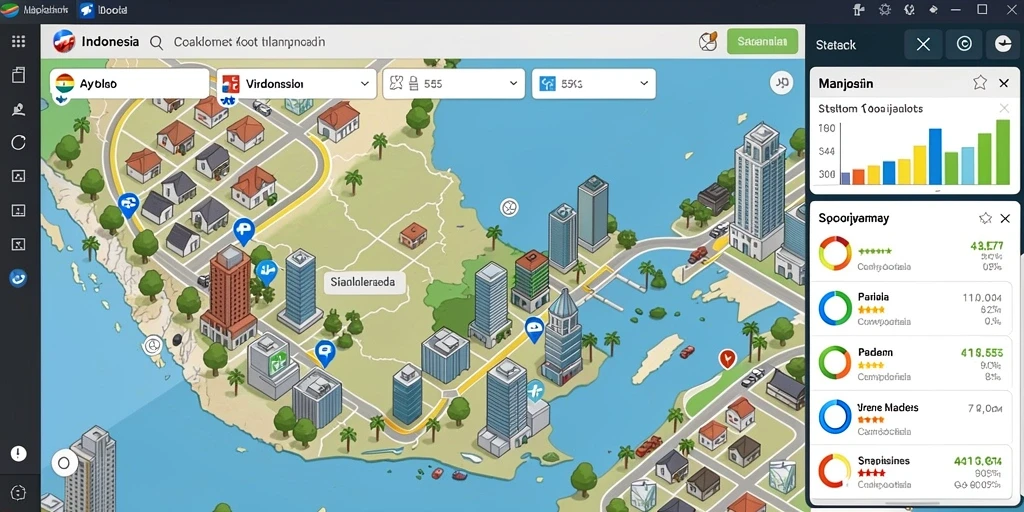Click the green Ssnanlat button

coord(762,41)
